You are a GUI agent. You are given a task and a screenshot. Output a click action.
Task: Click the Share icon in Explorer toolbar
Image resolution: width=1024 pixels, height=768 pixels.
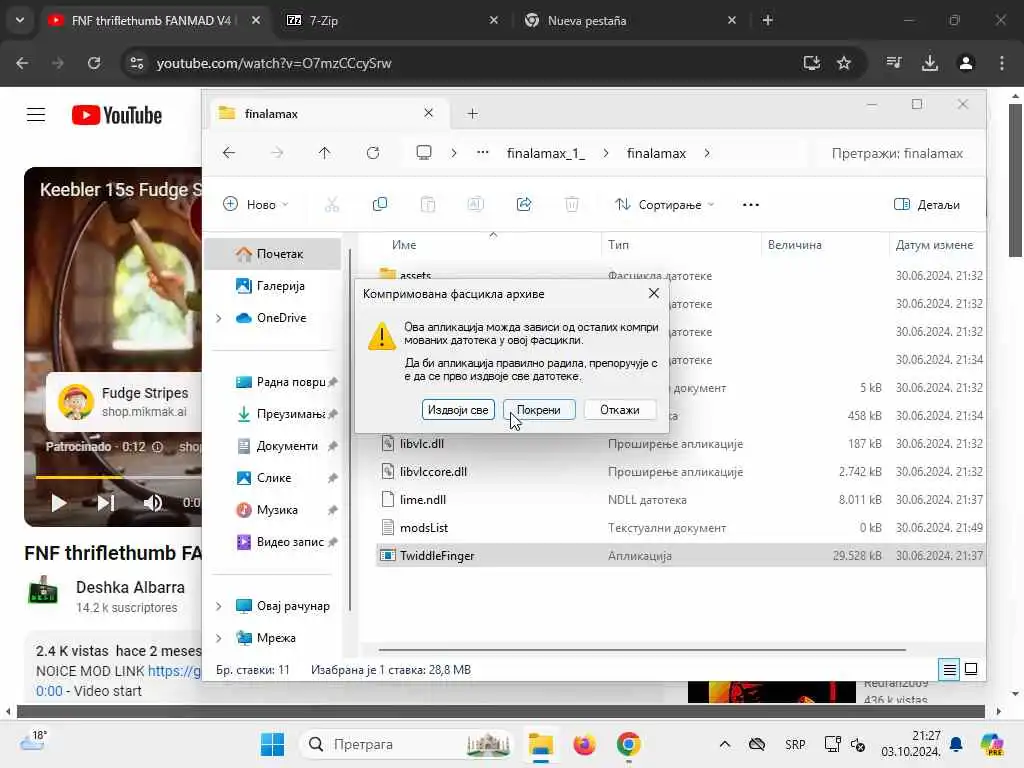524,204
